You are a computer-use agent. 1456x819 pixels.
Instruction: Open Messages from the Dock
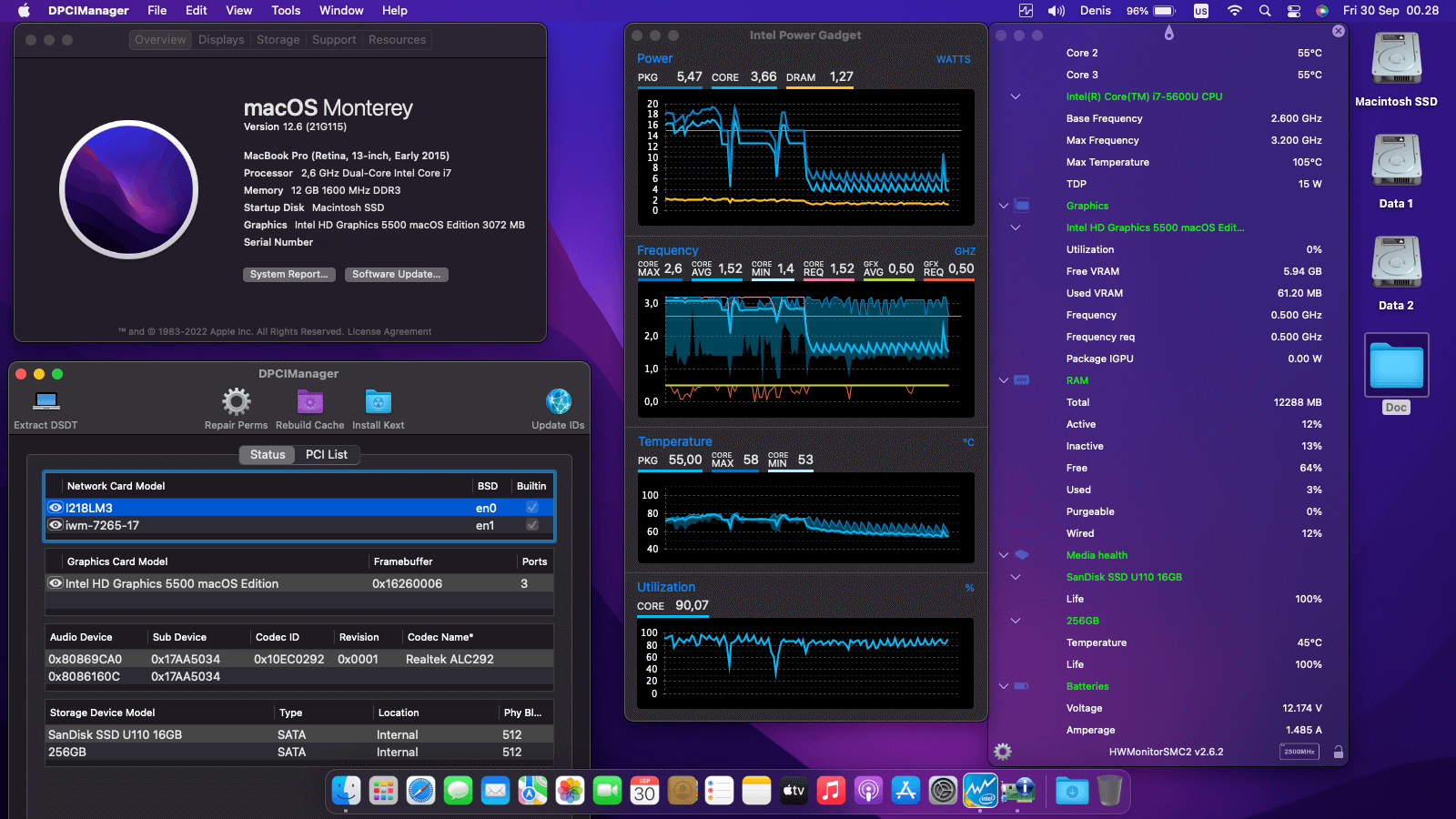coord(458,790)
